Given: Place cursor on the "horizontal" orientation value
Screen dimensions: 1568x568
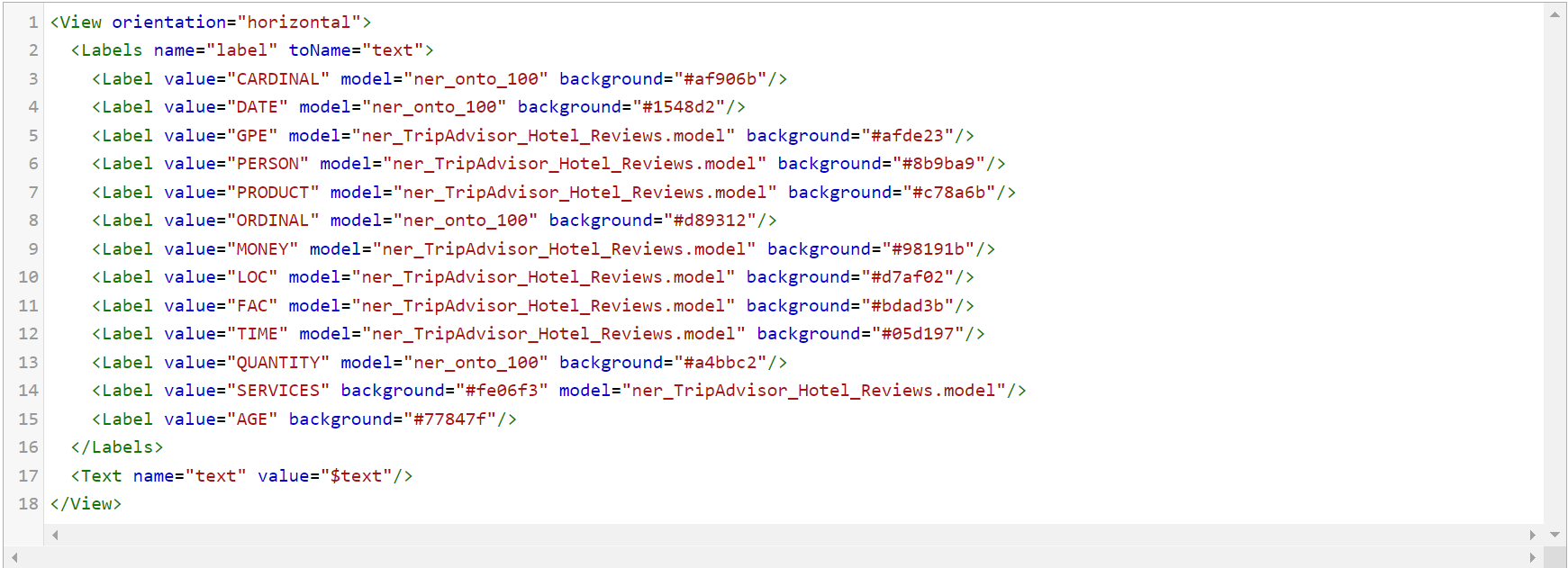Looking at the screenshot, I should (x=299, y=23).
